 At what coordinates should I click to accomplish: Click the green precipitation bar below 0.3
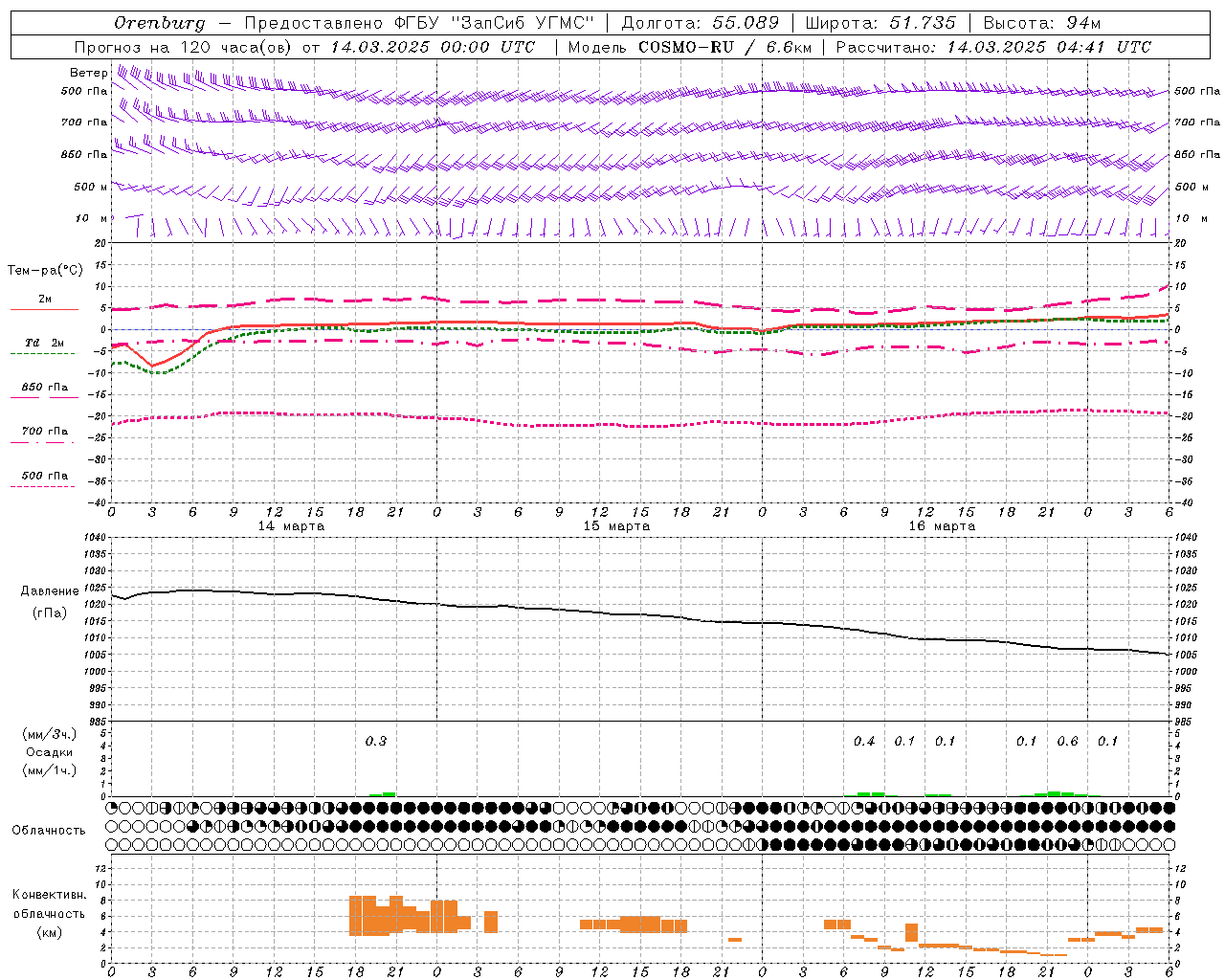point(383,793)
